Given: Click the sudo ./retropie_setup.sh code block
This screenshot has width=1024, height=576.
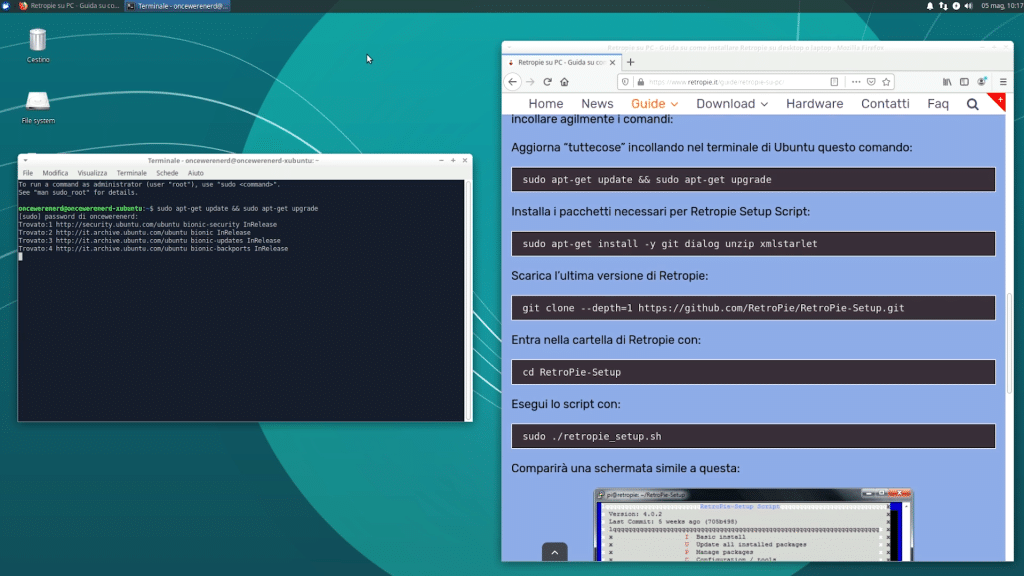Looking at the screenshot, I should [753, 436].
